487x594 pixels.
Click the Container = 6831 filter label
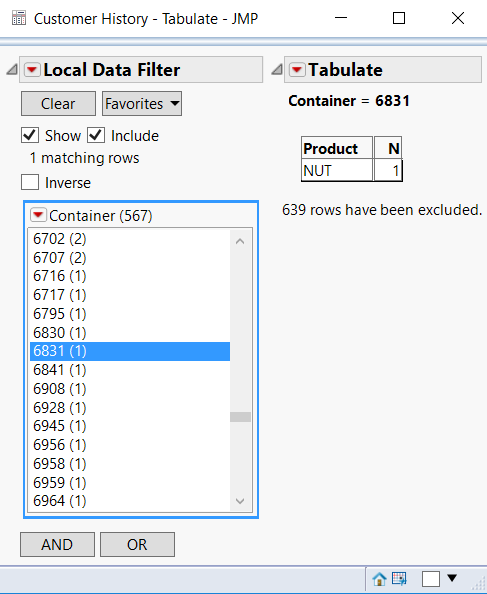click(349, 101)
